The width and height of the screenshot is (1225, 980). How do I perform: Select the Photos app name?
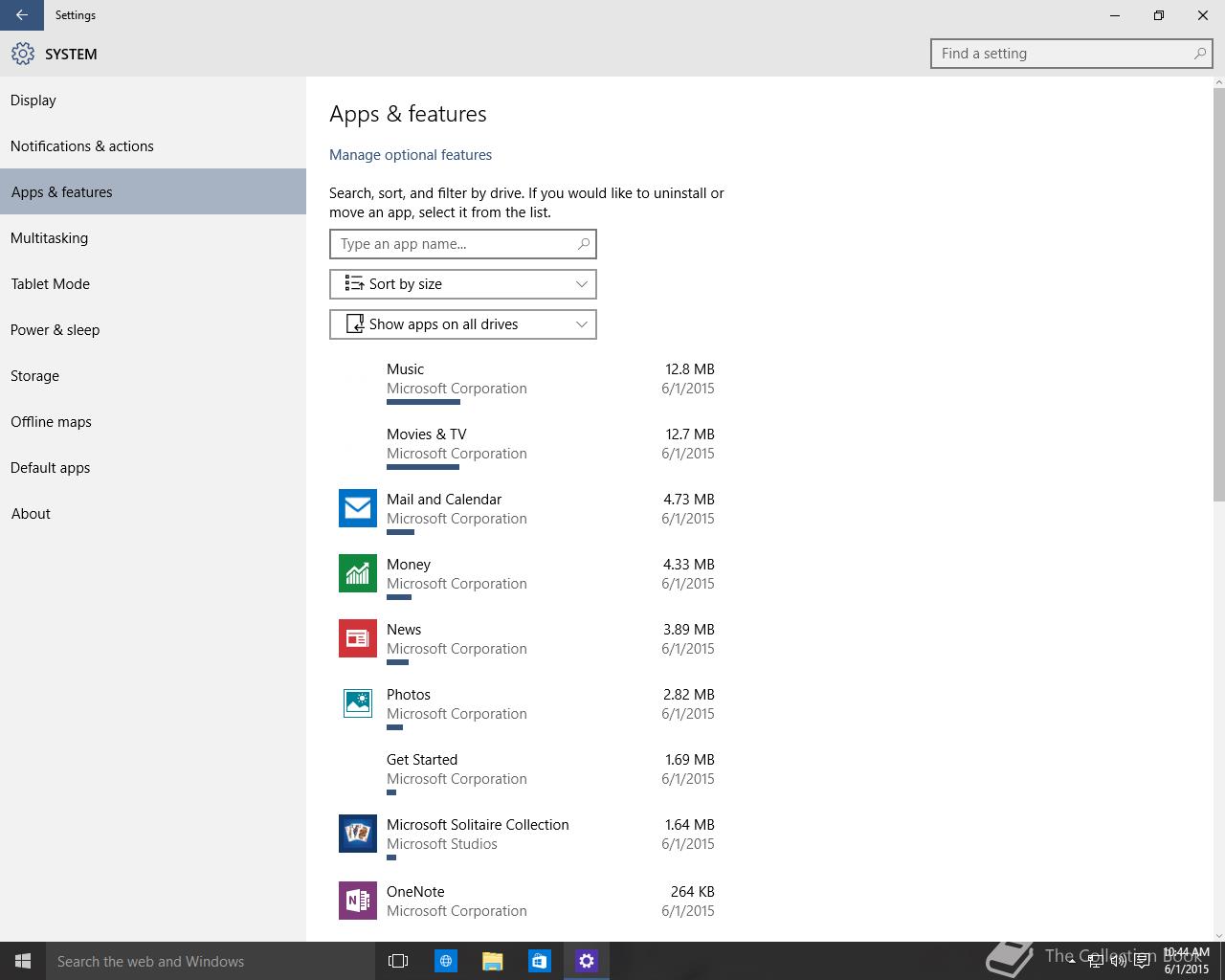(x=409, y=695)
